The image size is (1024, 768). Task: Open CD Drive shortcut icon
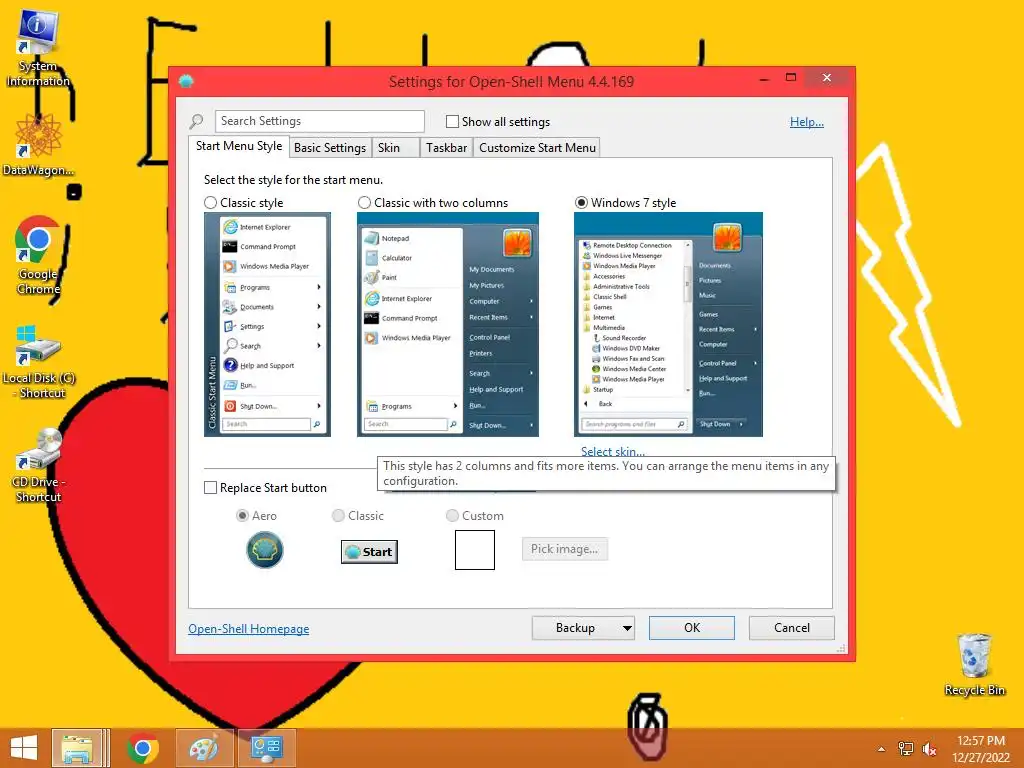38,464
